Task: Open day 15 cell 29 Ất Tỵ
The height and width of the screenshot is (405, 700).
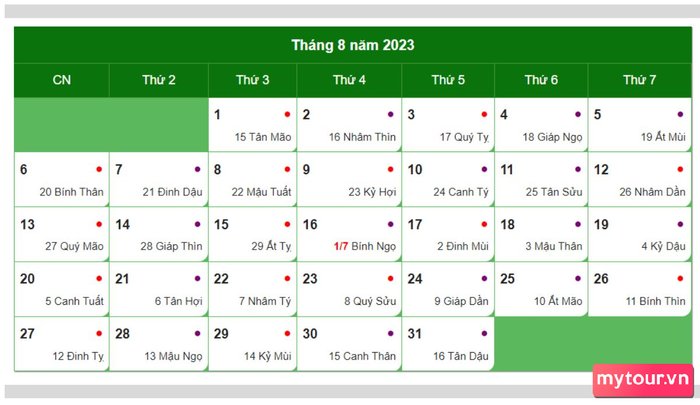Action: pos(252,235)
